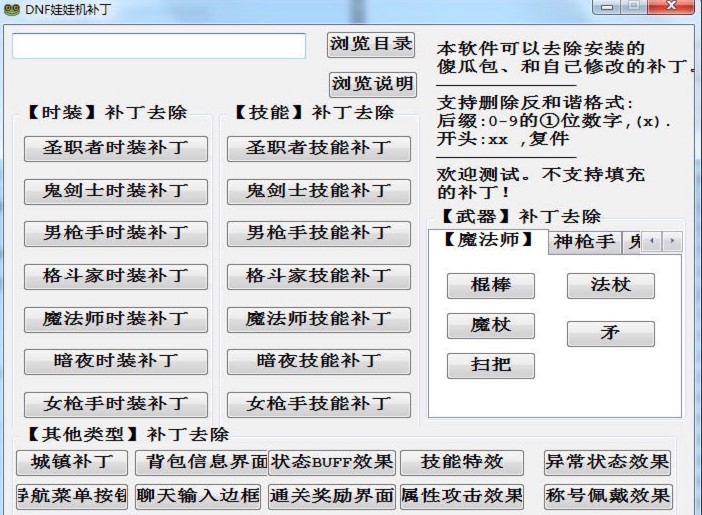Click the 称号佩戴效果 button
This screenshot has height=515, width=702.
pyautogui.click(x=608, y=497)
